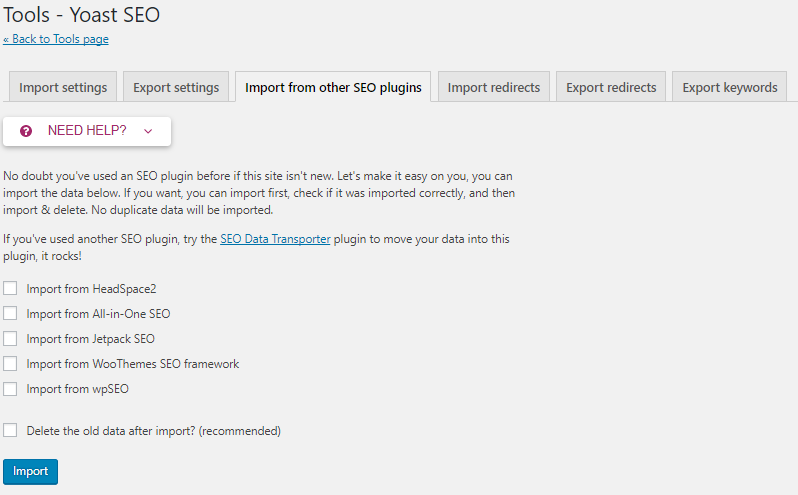Click the paragraph starting "No doubt you've used"
The width and height of the screenshot is (798, 495).
[x=259, y=193]
